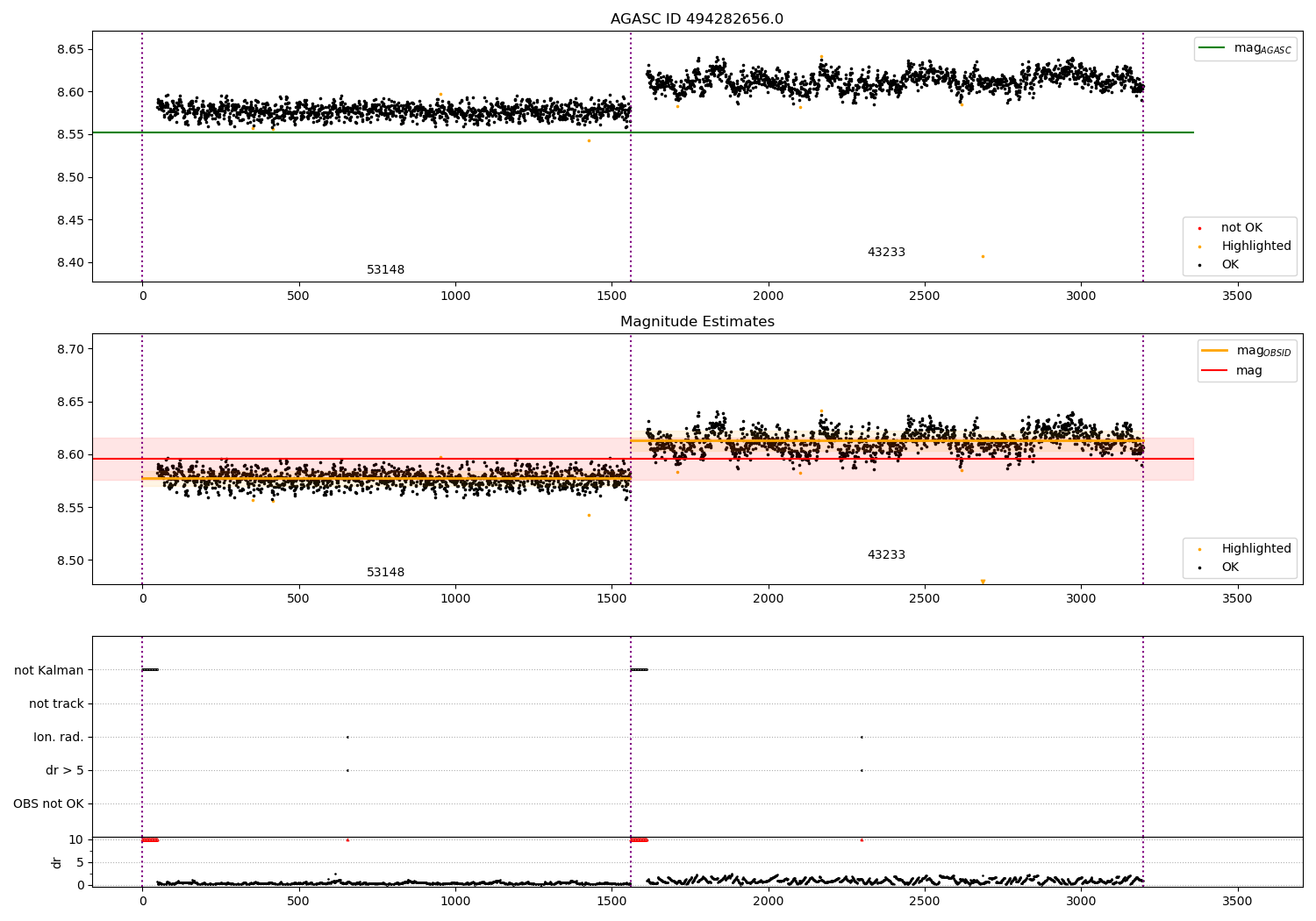The width and height of the screenshot is (1316, 921).
Task: Click the 'dr > 5' flag point near x=2300
Action: (x=862, y=770)
